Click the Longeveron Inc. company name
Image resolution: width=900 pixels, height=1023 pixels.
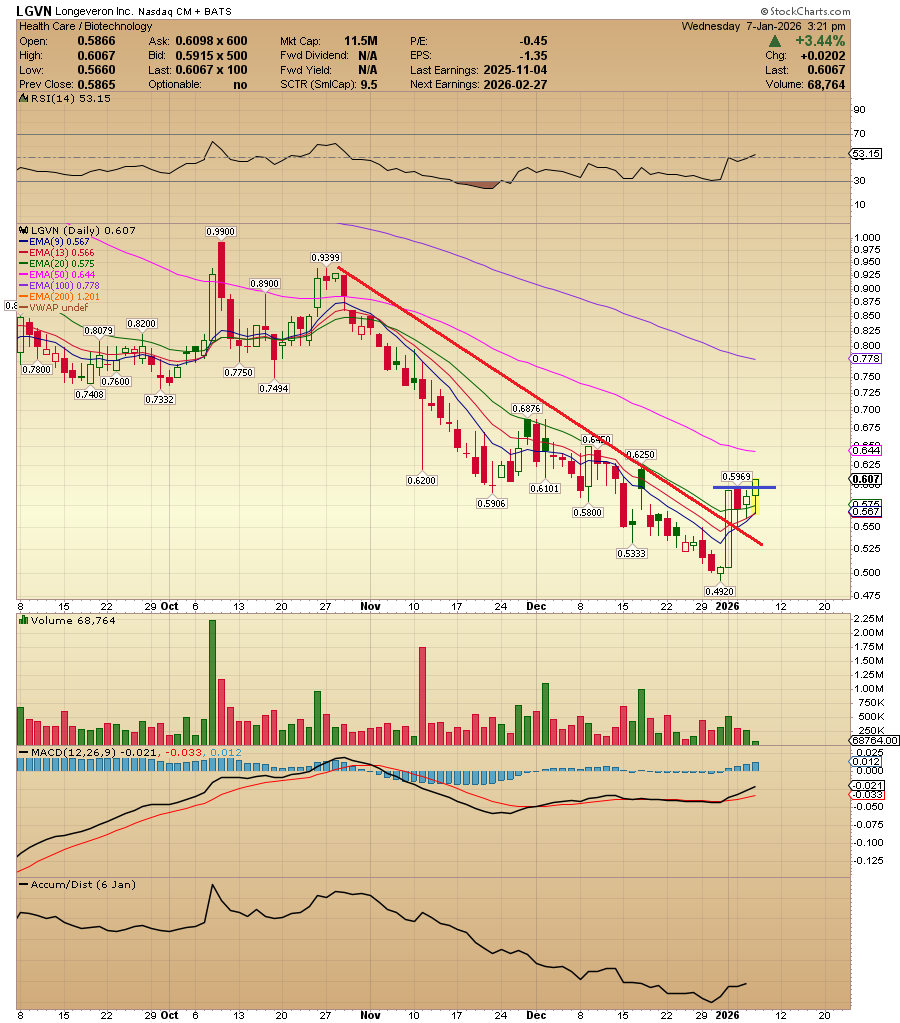(x=94, y=12)
